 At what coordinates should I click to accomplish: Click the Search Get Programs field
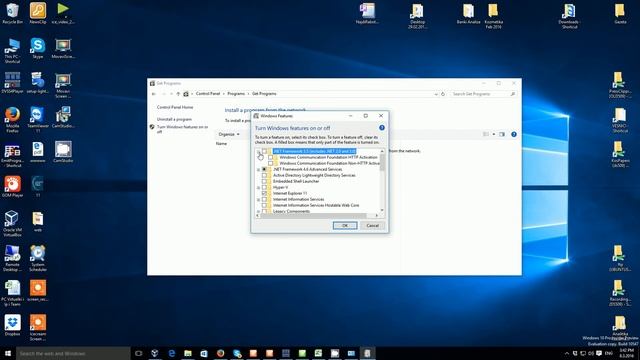483,94
